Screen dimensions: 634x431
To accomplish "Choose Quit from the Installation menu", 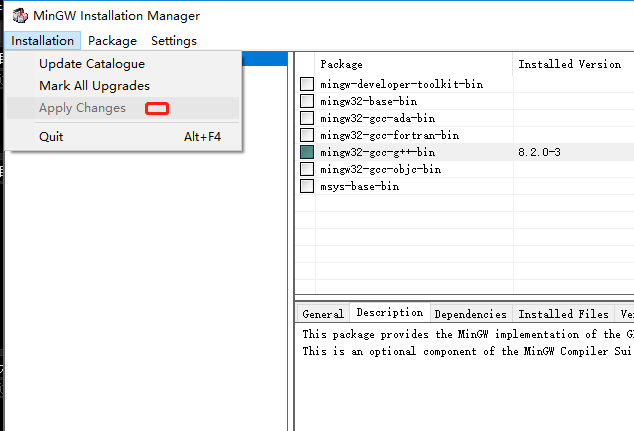I will point(123,137).
